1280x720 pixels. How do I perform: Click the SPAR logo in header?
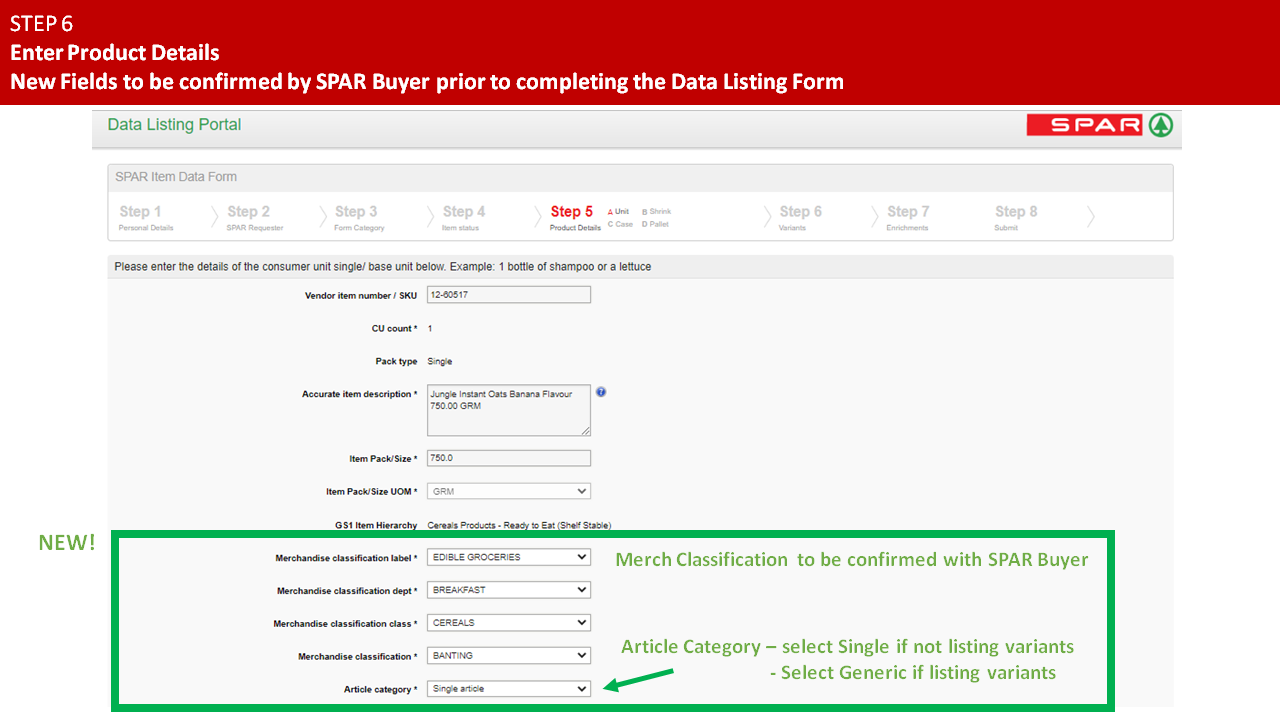(1099, 125)
